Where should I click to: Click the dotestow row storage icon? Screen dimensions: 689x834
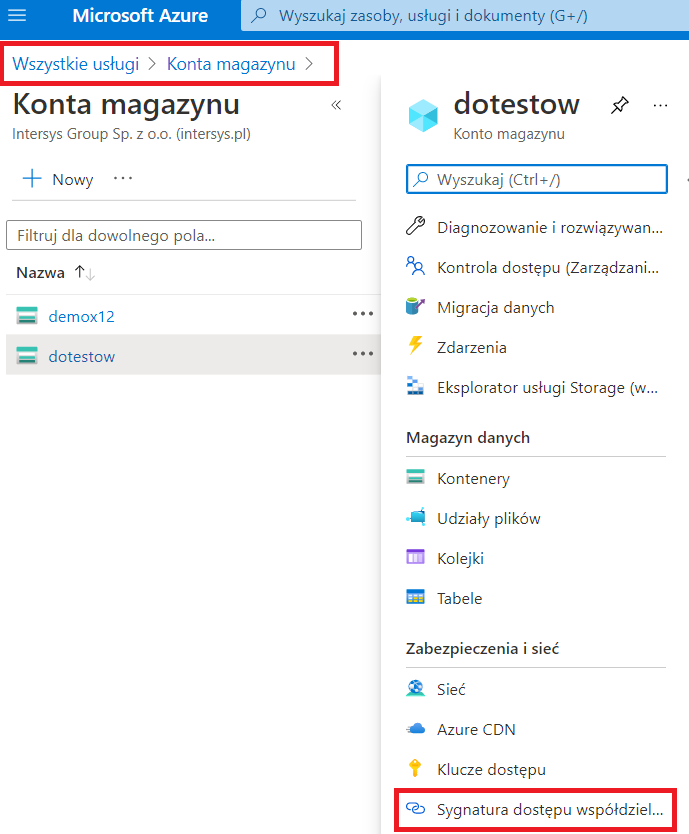pos(27,355)
